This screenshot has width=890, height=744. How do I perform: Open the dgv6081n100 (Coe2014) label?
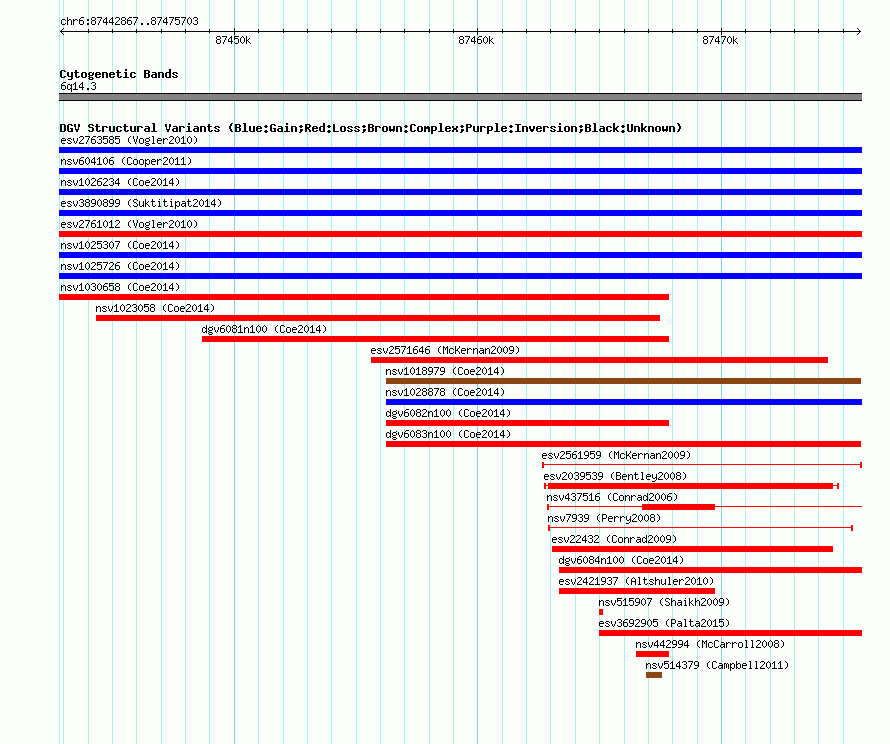(x=264, y=329)
